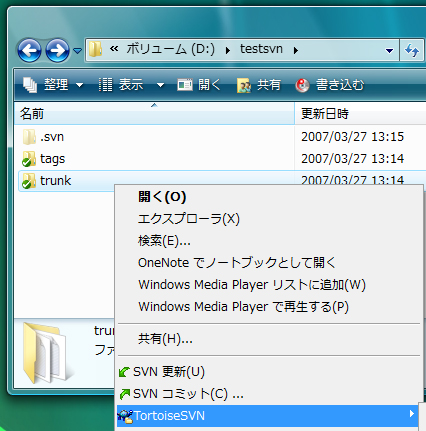Select the tags folder icon
Screen dimensions: 426x431
(x=29, y=159)
